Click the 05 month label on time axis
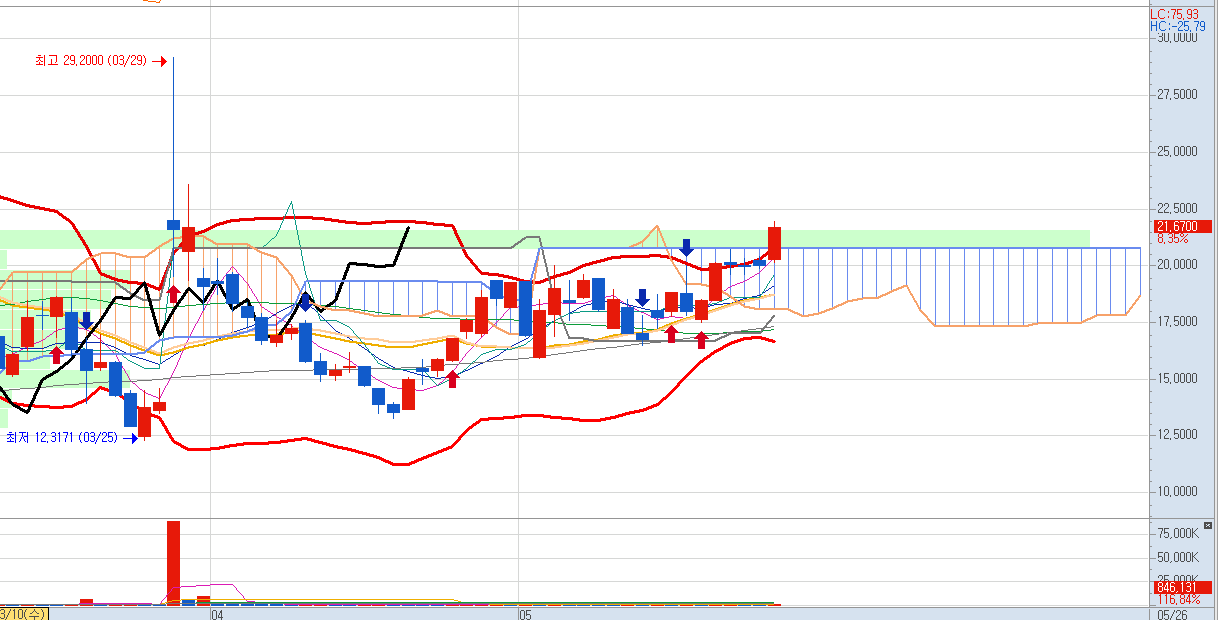 pos(526,614)
